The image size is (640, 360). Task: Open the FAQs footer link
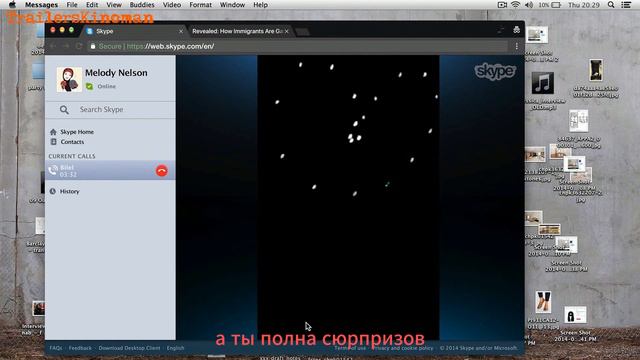point(56,348)
